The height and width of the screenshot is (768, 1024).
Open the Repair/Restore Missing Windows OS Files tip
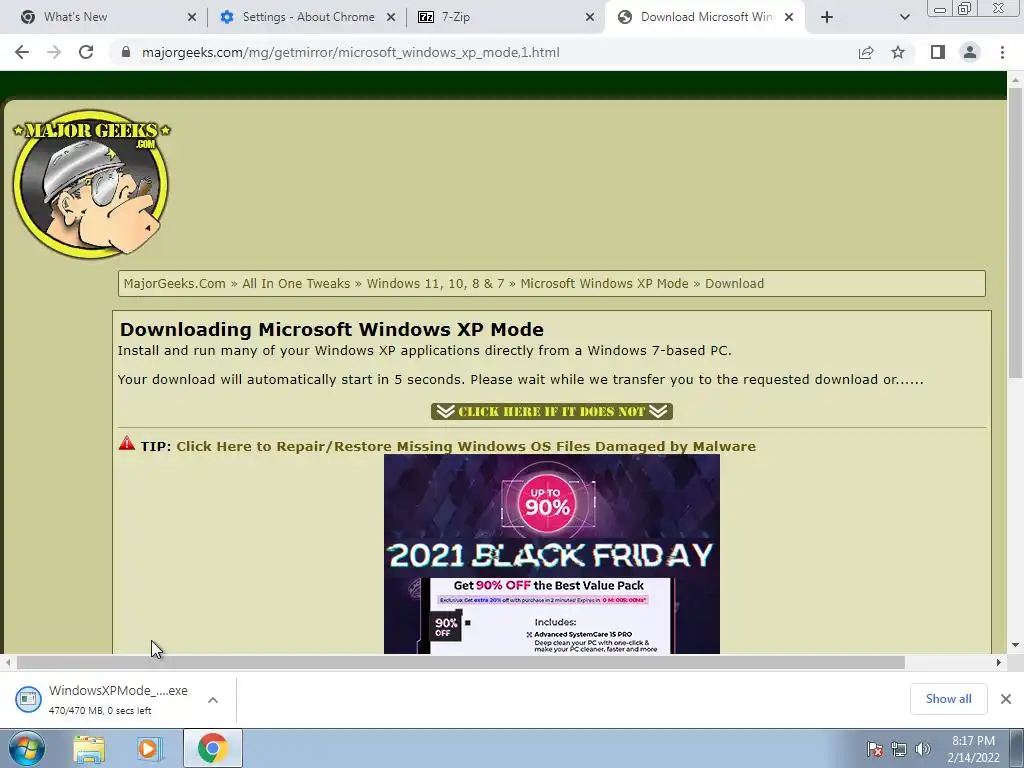[466, 446]
